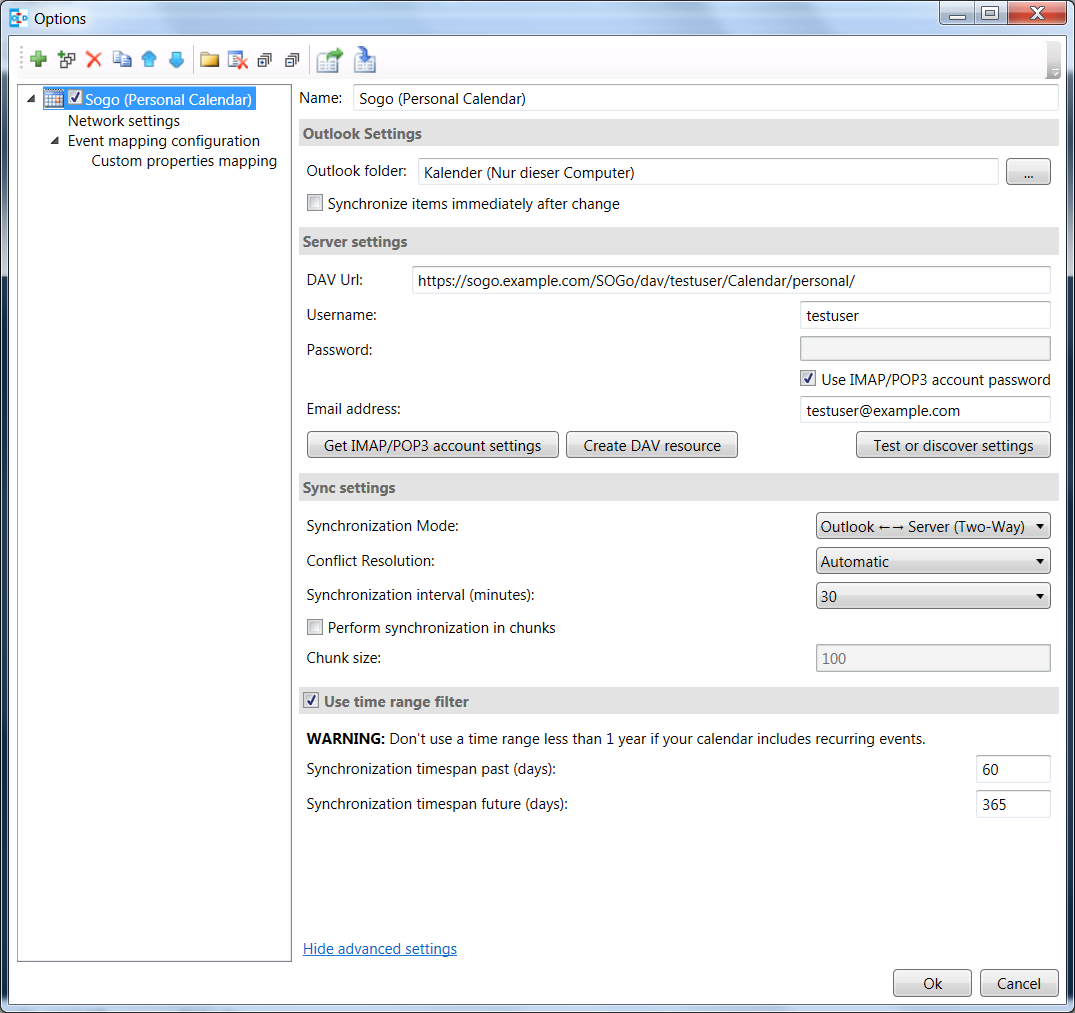1075x1013 pixels.
Task: Add multiple profiles icon in toolbar
Action: [67, 60]
